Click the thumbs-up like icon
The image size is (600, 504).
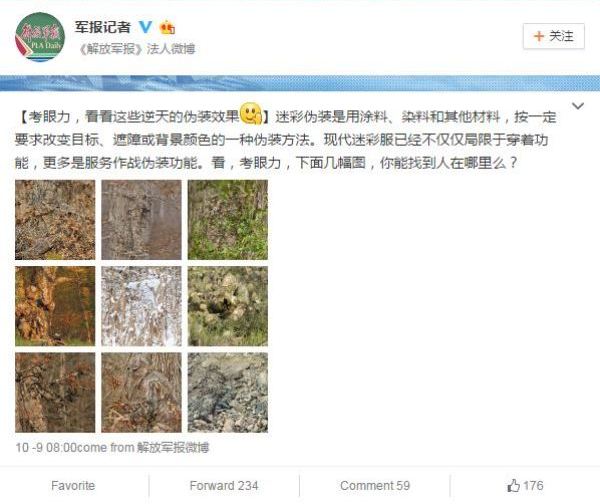(x=513, y=486)
